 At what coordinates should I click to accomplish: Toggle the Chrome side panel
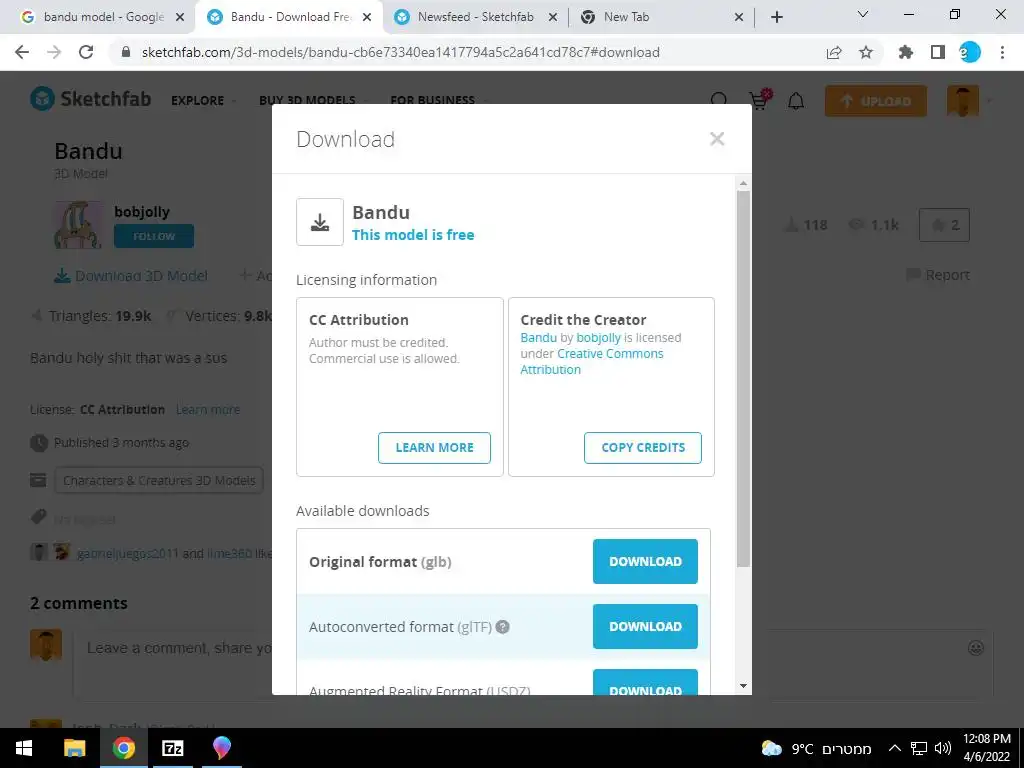click(x=938, y=52)
